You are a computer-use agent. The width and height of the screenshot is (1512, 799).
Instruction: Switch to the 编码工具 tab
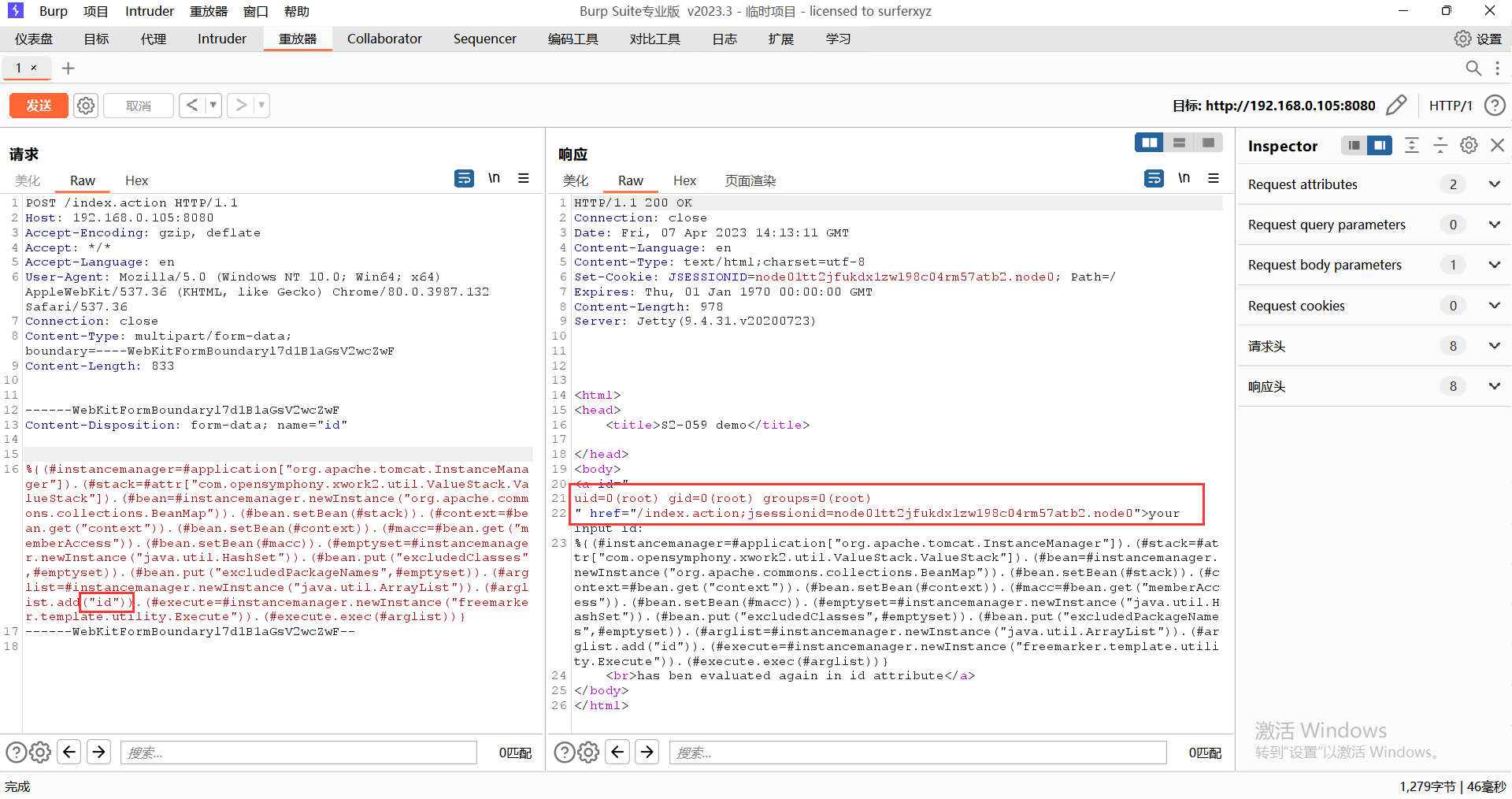(573, 39)
